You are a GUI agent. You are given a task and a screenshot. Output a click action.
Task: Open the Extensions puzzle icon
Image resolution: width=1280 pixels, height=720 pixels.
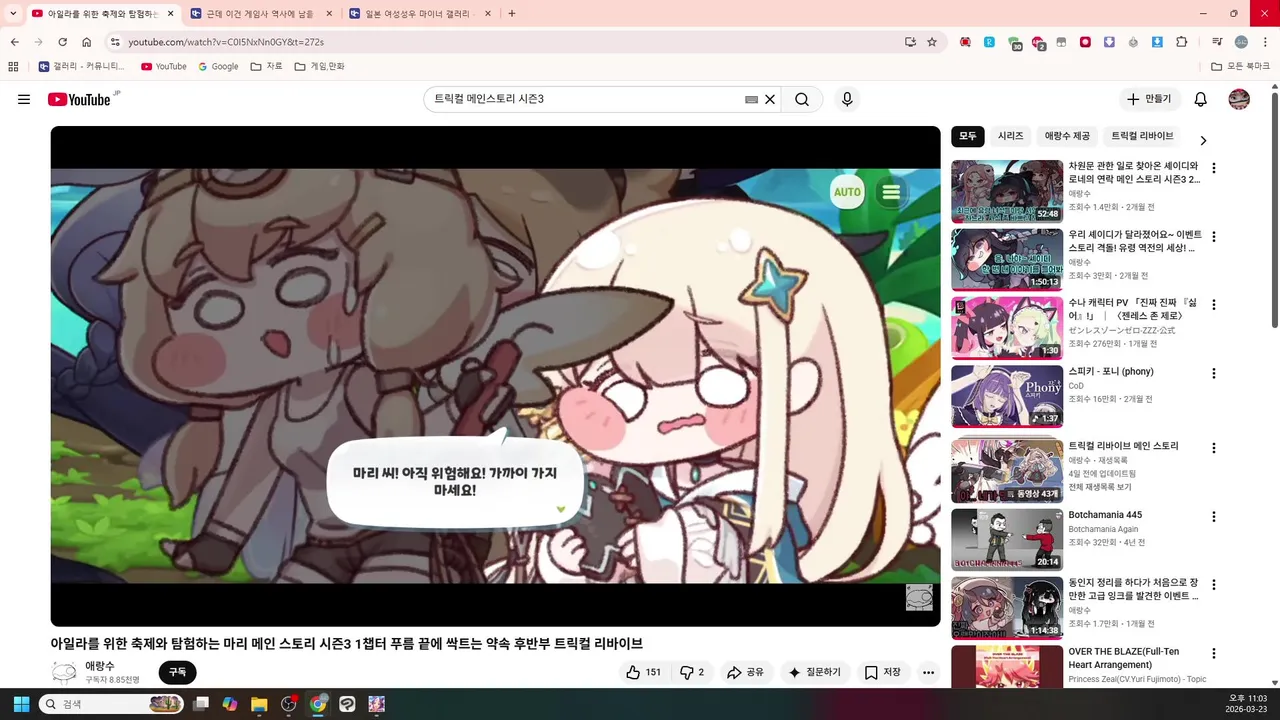pos(1182,42)
